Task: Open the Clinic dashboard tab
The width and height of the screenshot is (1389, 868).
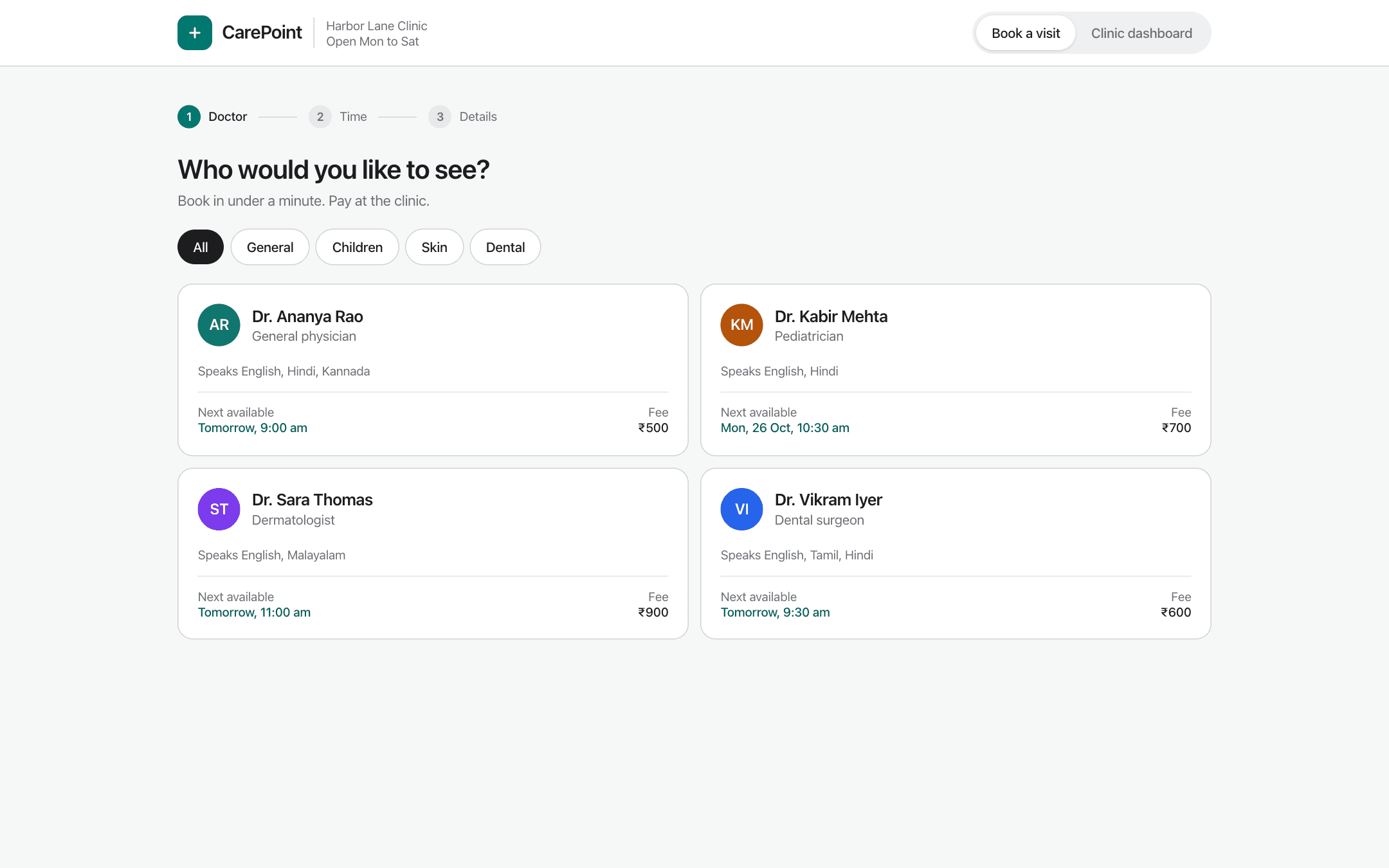Action: 1141,33
